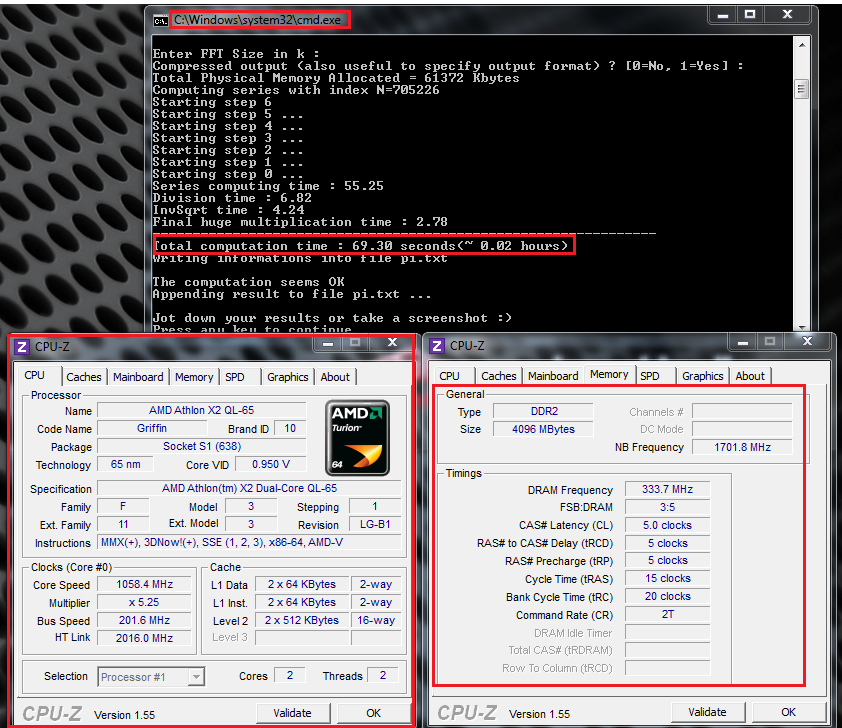Screen dimensions: 842x728
Task: Open the Caches tab in left CPU-Z window
Action: (x=84, y=377)
